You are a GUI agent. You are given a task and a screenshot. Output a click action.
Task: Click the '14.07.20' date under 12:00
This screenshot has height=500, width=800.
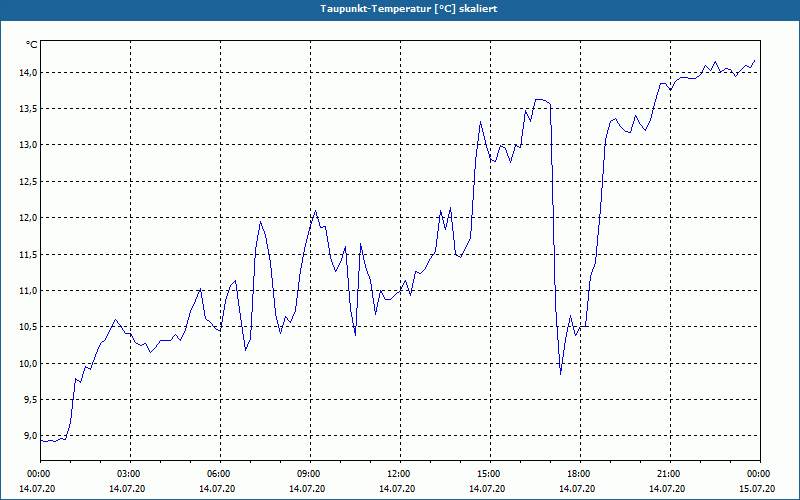tap(397, 489)
